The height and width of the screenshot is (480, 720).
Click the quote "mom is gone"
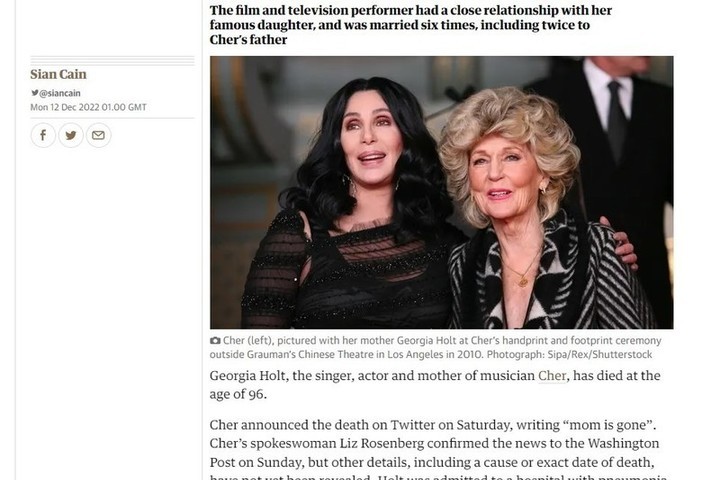coord(608,425)
